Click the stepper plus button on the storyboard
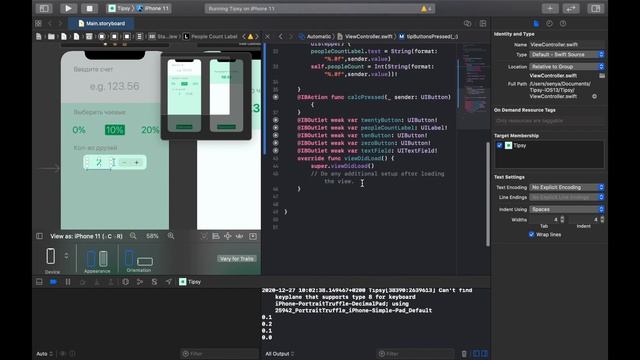 click(137, 162)
